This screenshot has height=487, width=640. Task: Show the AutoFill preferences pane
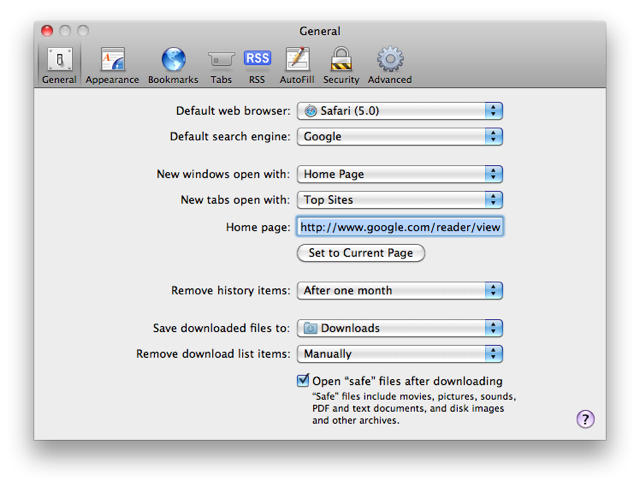[297, 64]
